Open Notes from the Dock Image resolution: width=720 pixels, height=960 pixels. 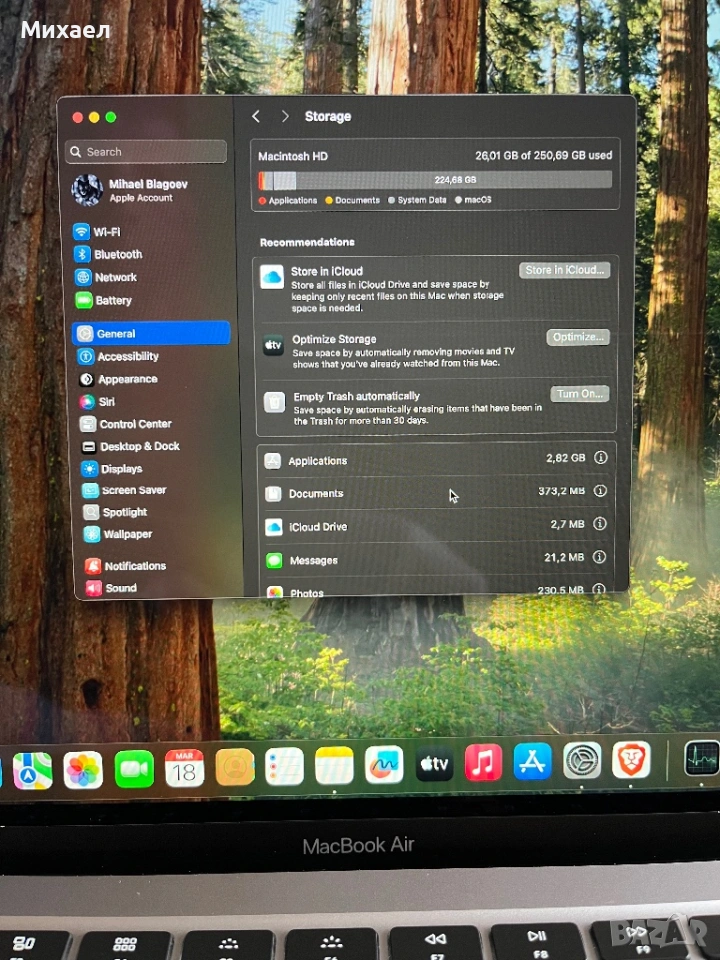334,765
